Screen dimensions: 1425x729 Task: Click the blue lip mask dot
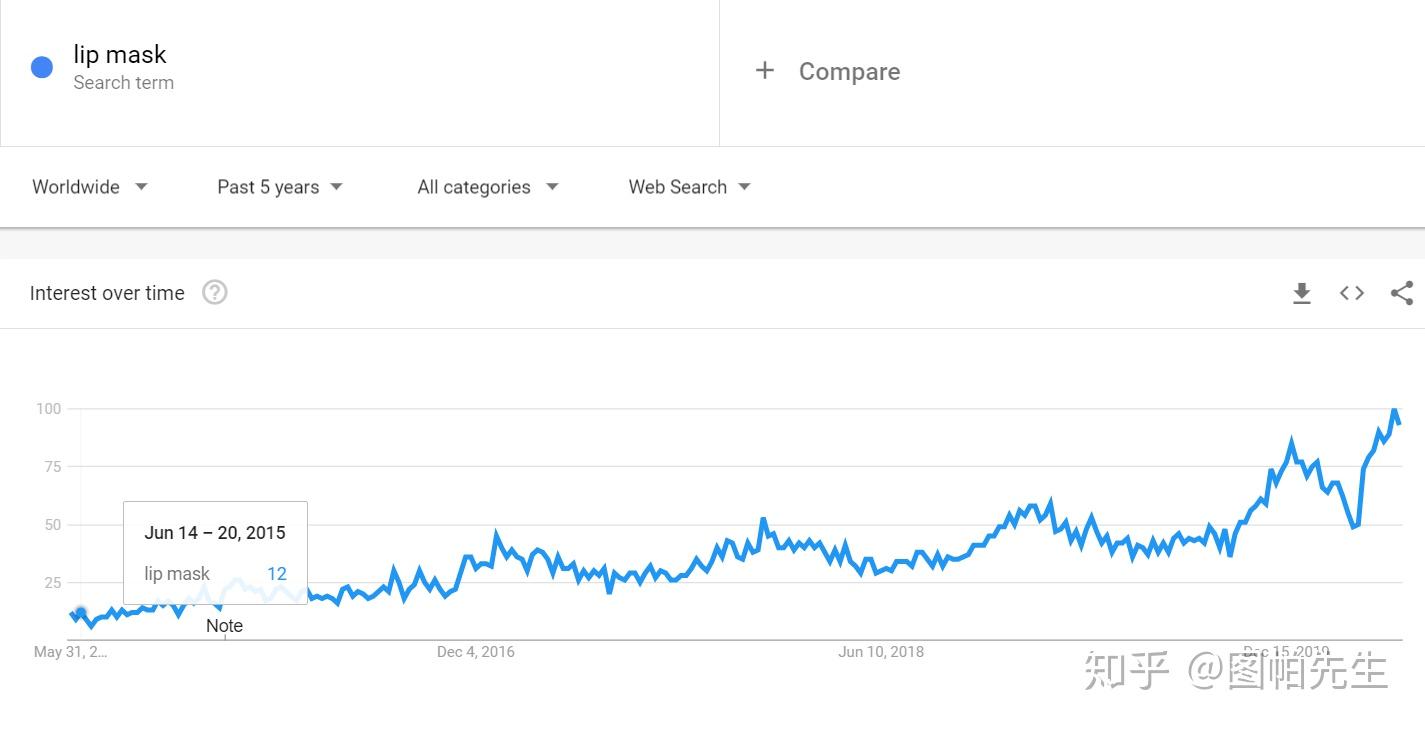point(42,68)
